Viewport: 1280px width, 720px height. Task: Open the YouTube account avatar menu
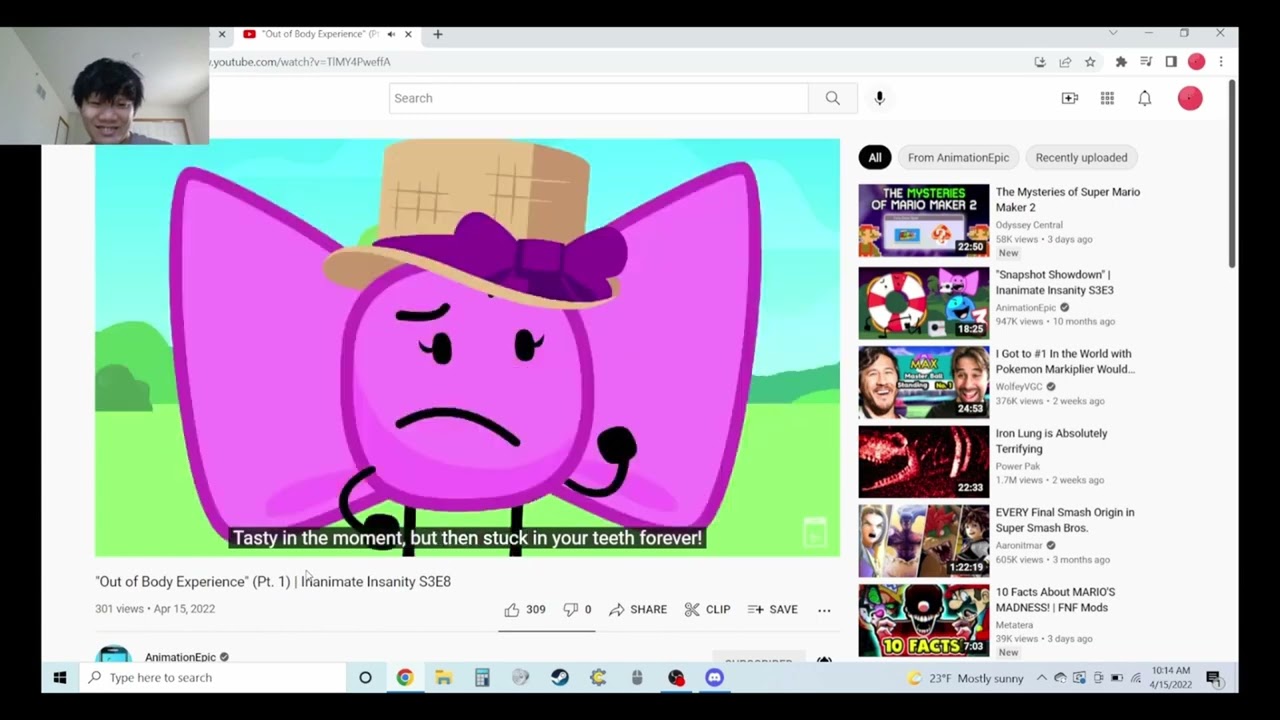[1190, 98]
